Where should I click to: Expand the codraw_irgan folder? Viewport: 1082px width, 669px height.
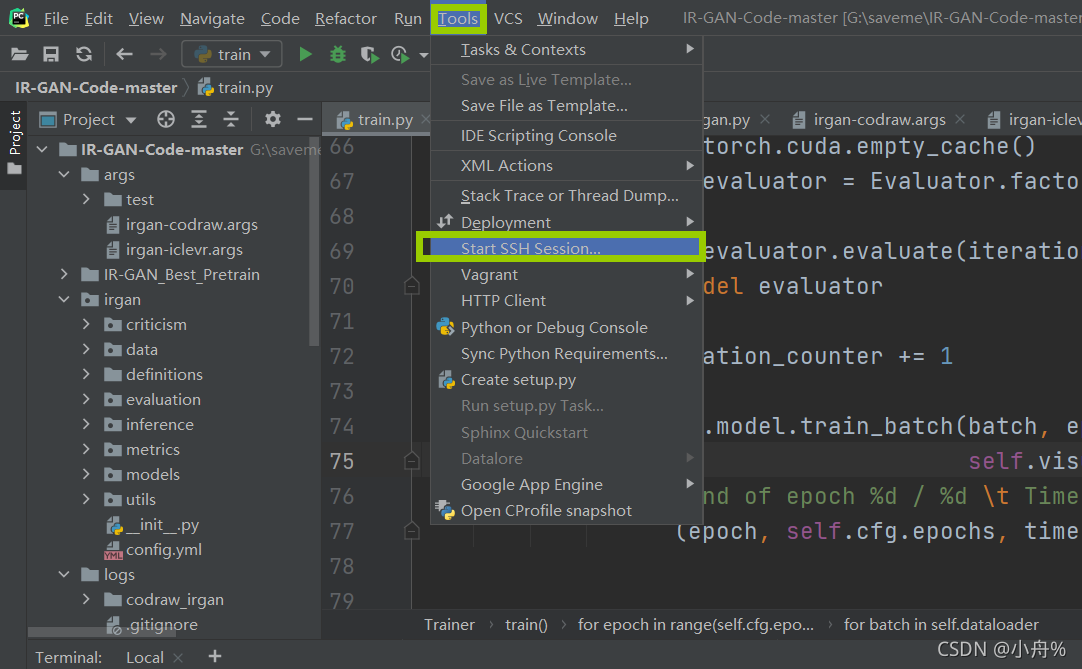[x=86, y=599]
